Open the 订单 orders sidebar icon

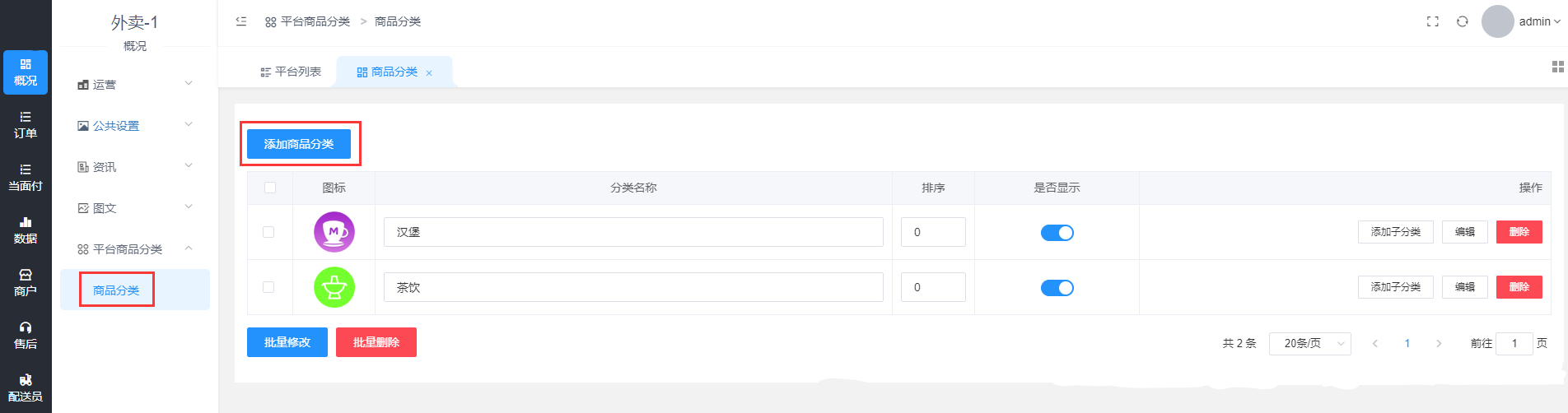click(x=26, y=125)
